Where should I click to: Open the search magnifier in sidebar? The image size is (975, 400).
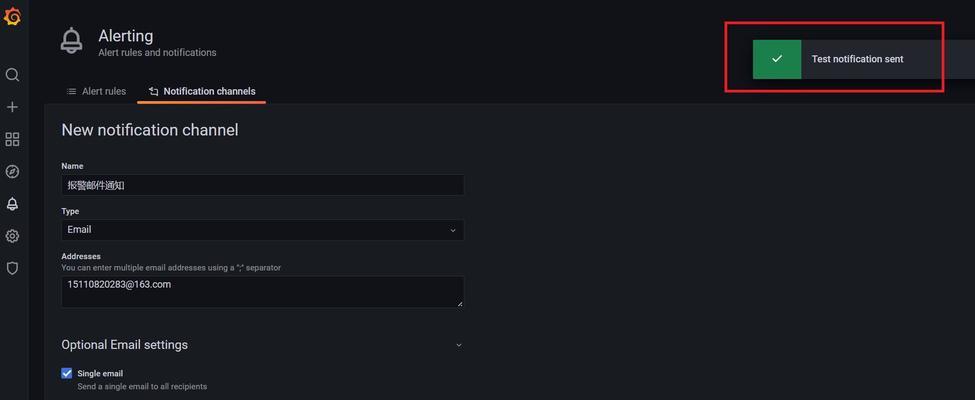point(12,75)
